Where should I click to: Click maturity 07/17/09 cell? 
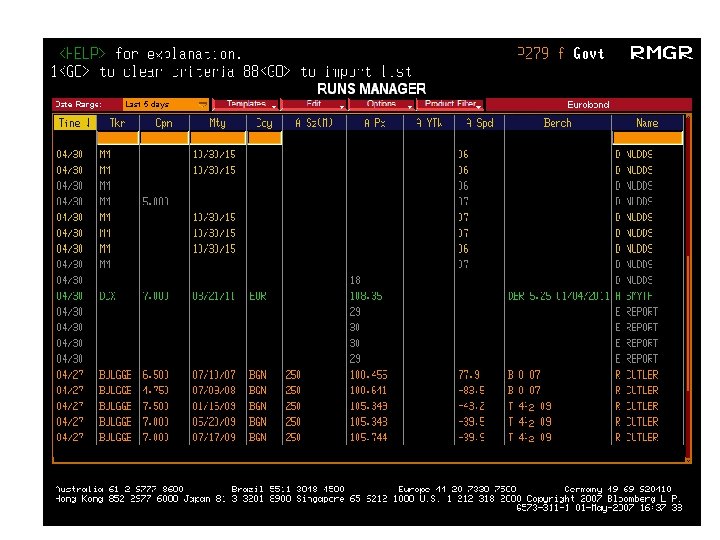click(214, 437)
